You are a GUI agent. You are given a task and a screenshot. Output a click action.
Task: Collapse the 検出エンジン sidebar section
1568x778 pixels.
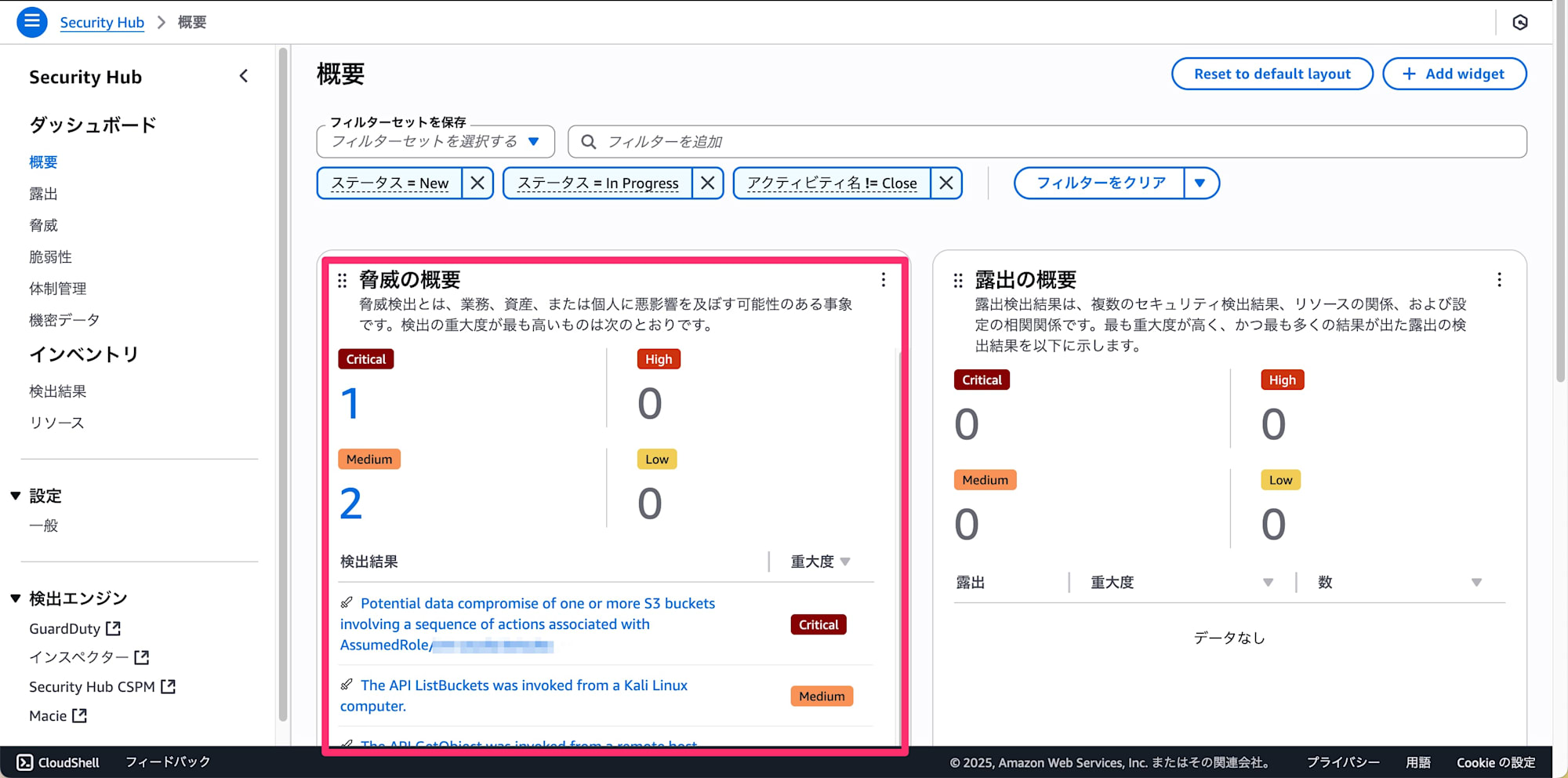[15, 598]
